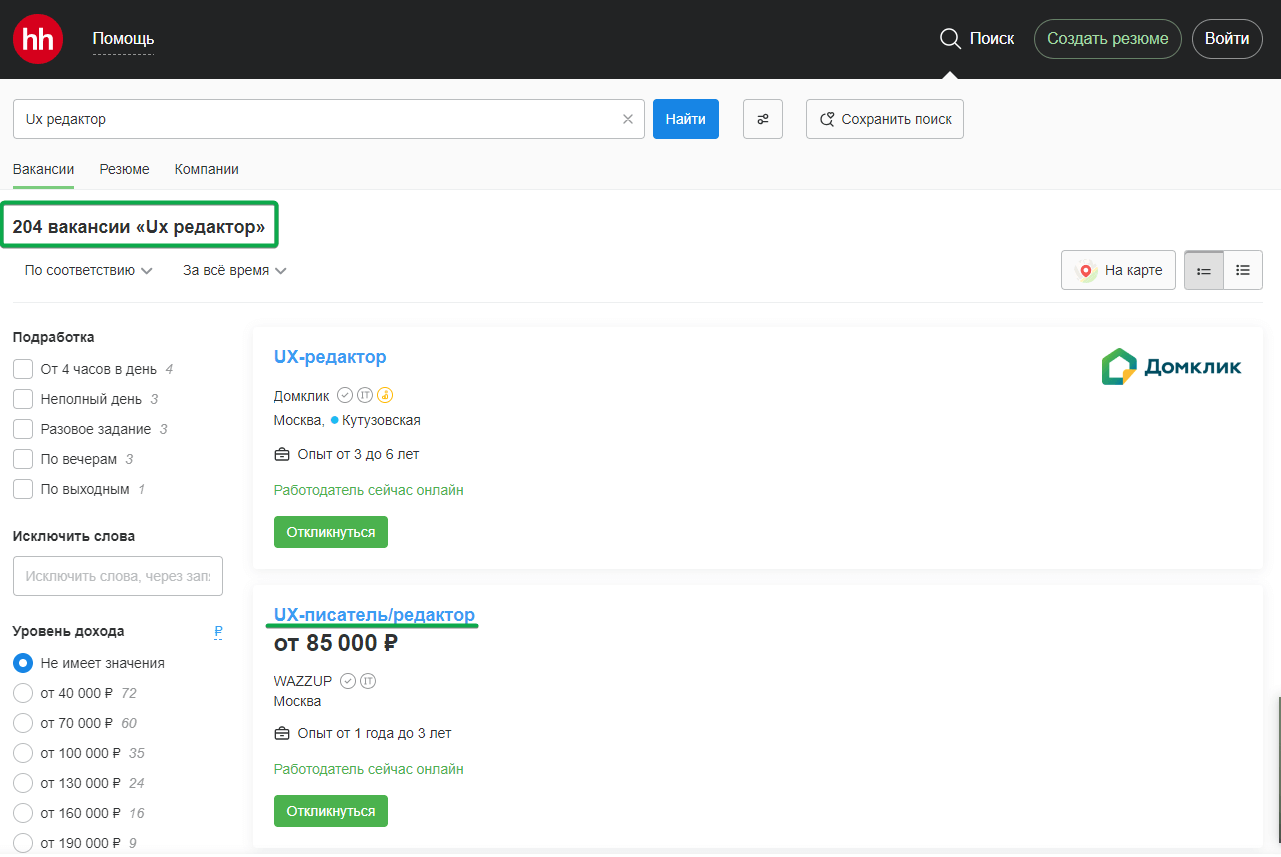Respond to WAZZUP vacancy with Откликнуться
This screenshot has width=1281, height=857.
(331, 811)
